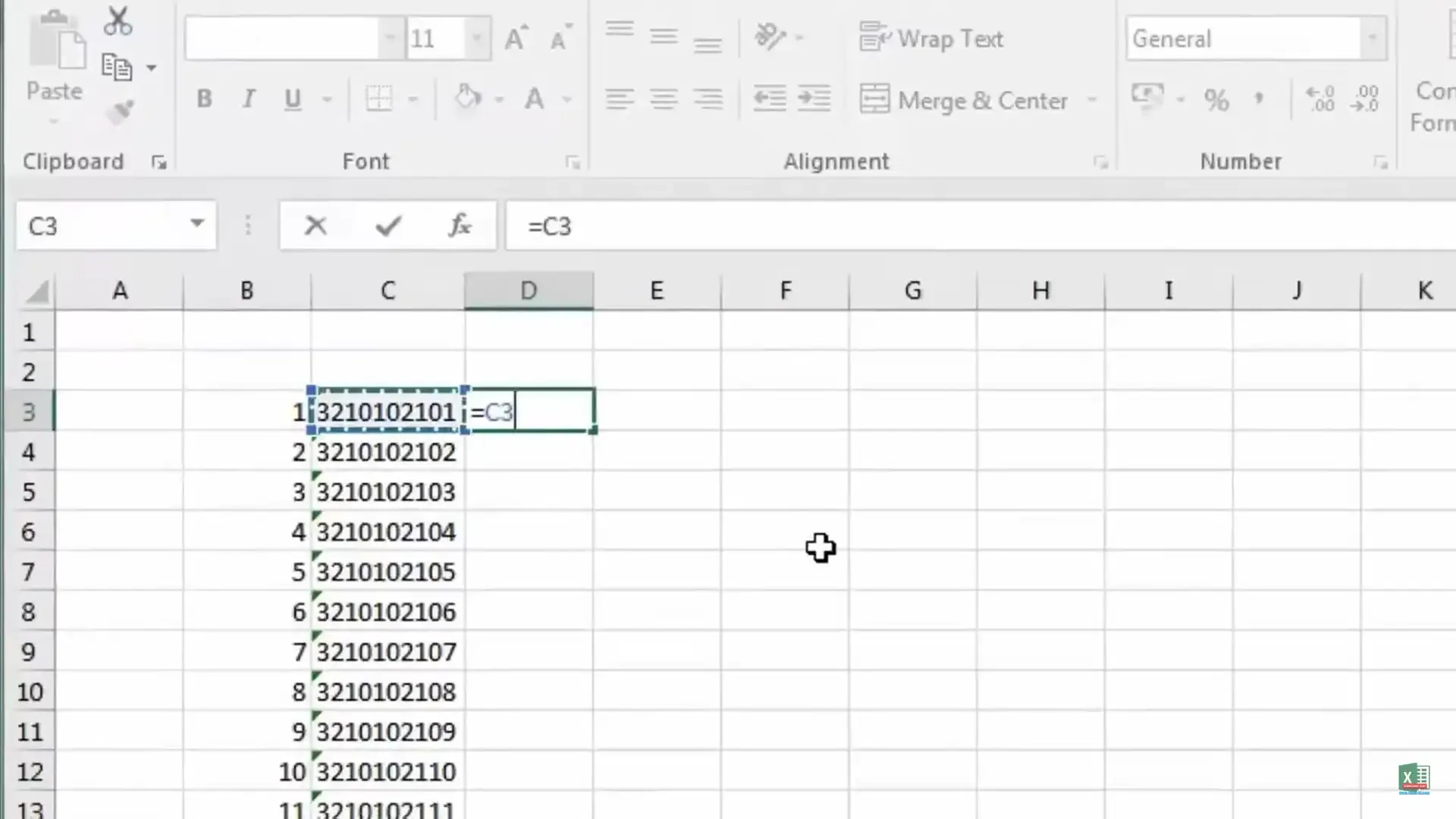
Task: Click the Fill Color paint bucket
Action: [468, 98]
